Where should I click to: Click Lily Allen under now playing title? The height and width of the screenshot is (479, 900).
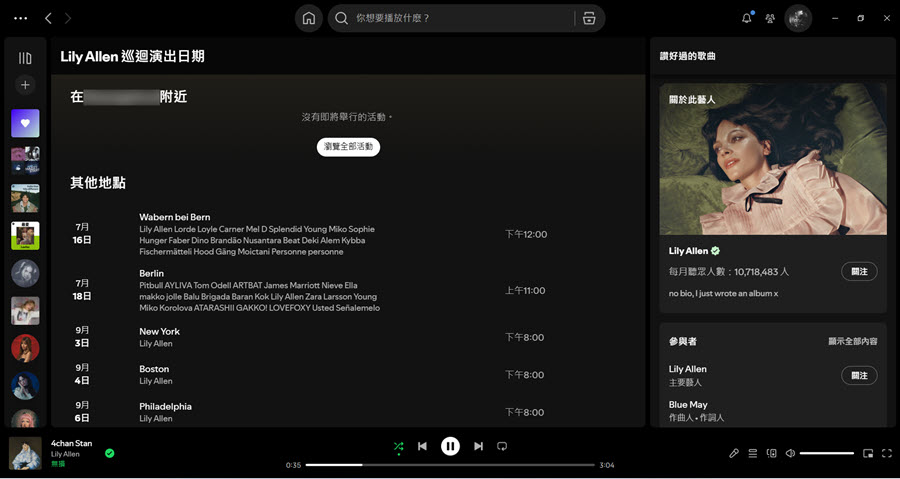(x=65, y=454)
